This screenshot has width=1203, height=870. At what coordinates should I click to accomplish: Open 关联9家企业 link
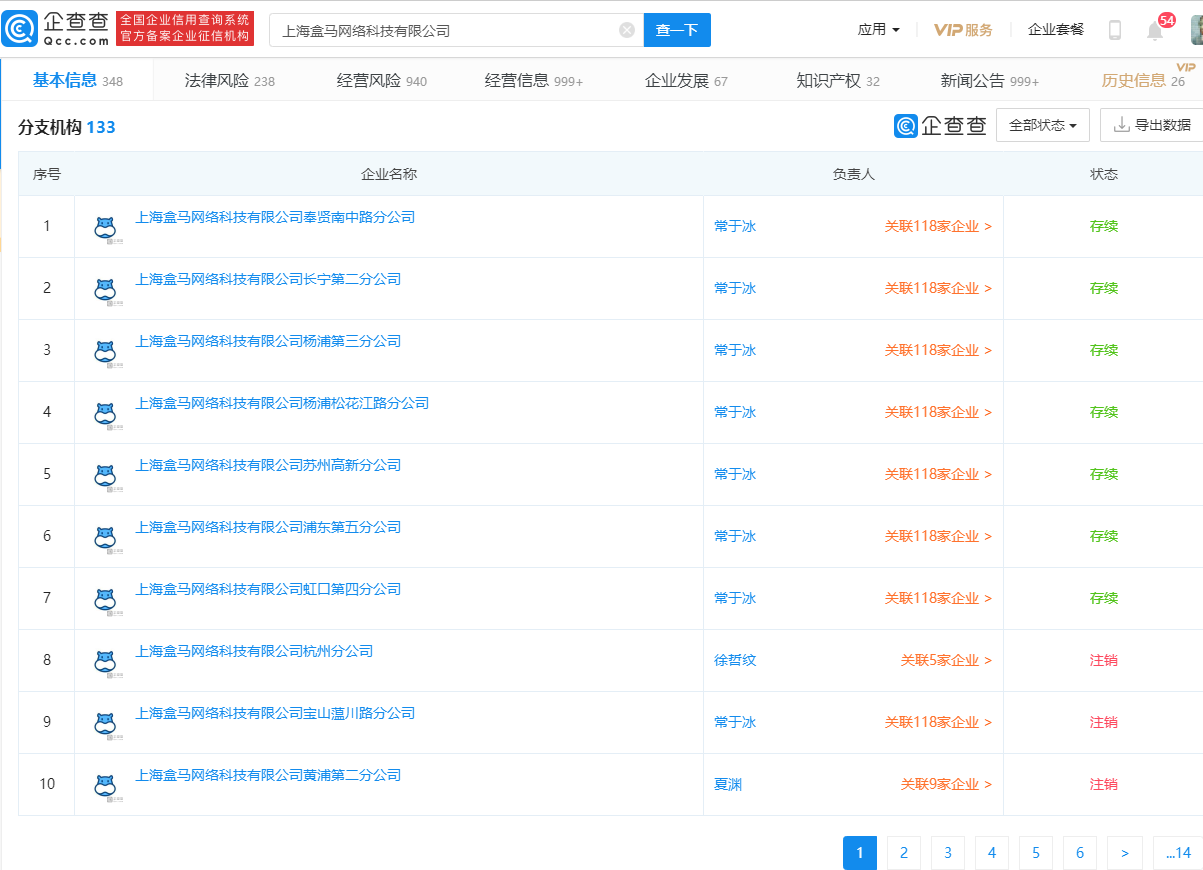[946, 784]
